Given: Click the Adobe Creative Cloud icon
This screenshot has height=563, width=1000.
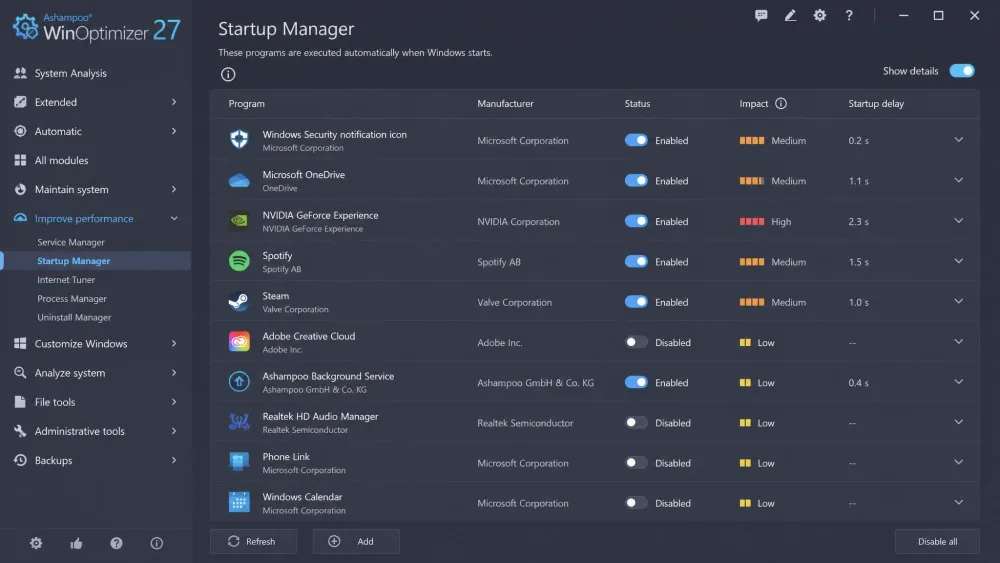Looking at the screenshot, I should click(x=239, y=342).
